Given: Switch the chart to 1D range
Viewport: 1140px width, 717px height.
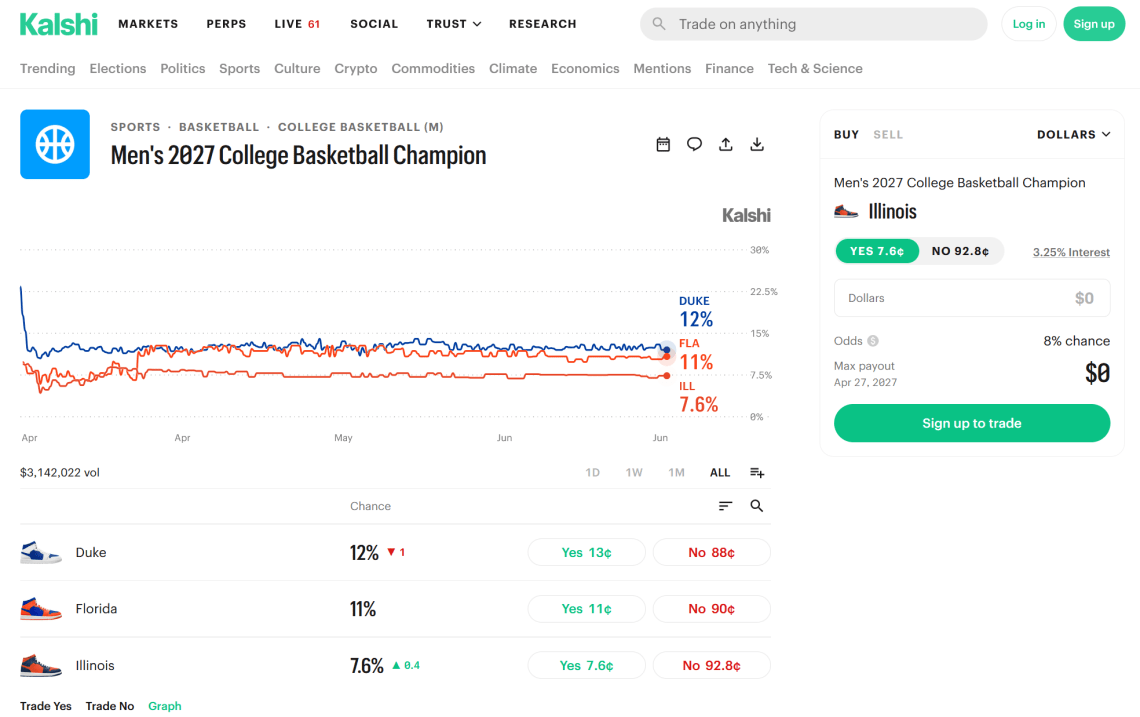Looking at the screenshot, I should (593, 473).
